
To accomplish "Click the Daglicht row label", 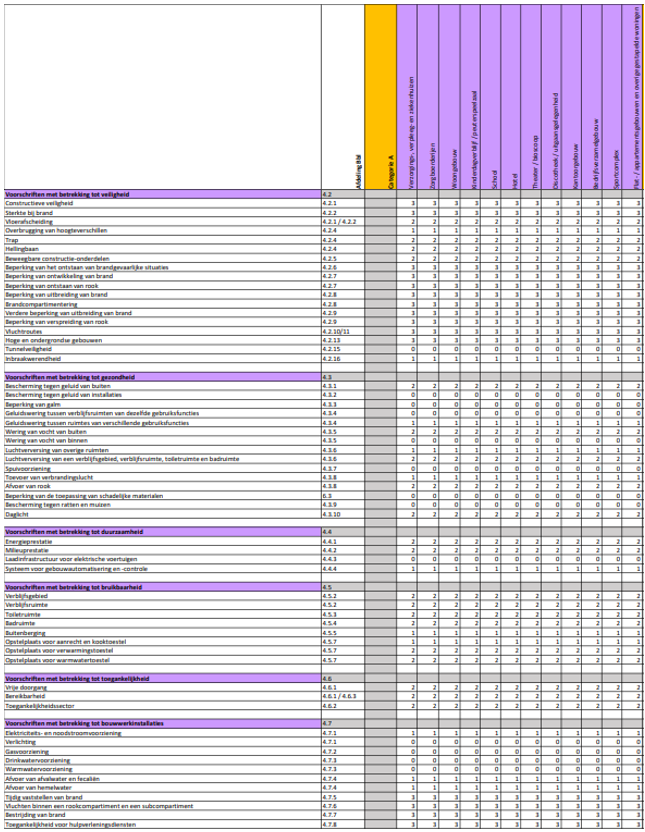I will [x=19, y=513].
